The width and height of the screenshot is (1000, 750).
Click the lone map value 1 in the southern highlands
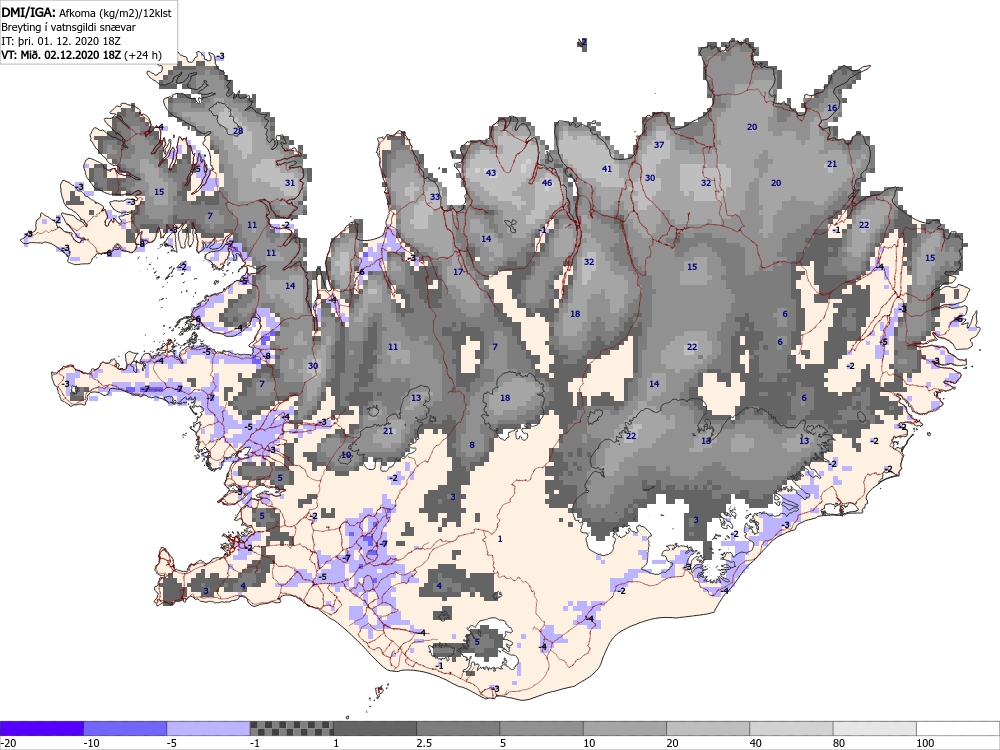(500, 539)
